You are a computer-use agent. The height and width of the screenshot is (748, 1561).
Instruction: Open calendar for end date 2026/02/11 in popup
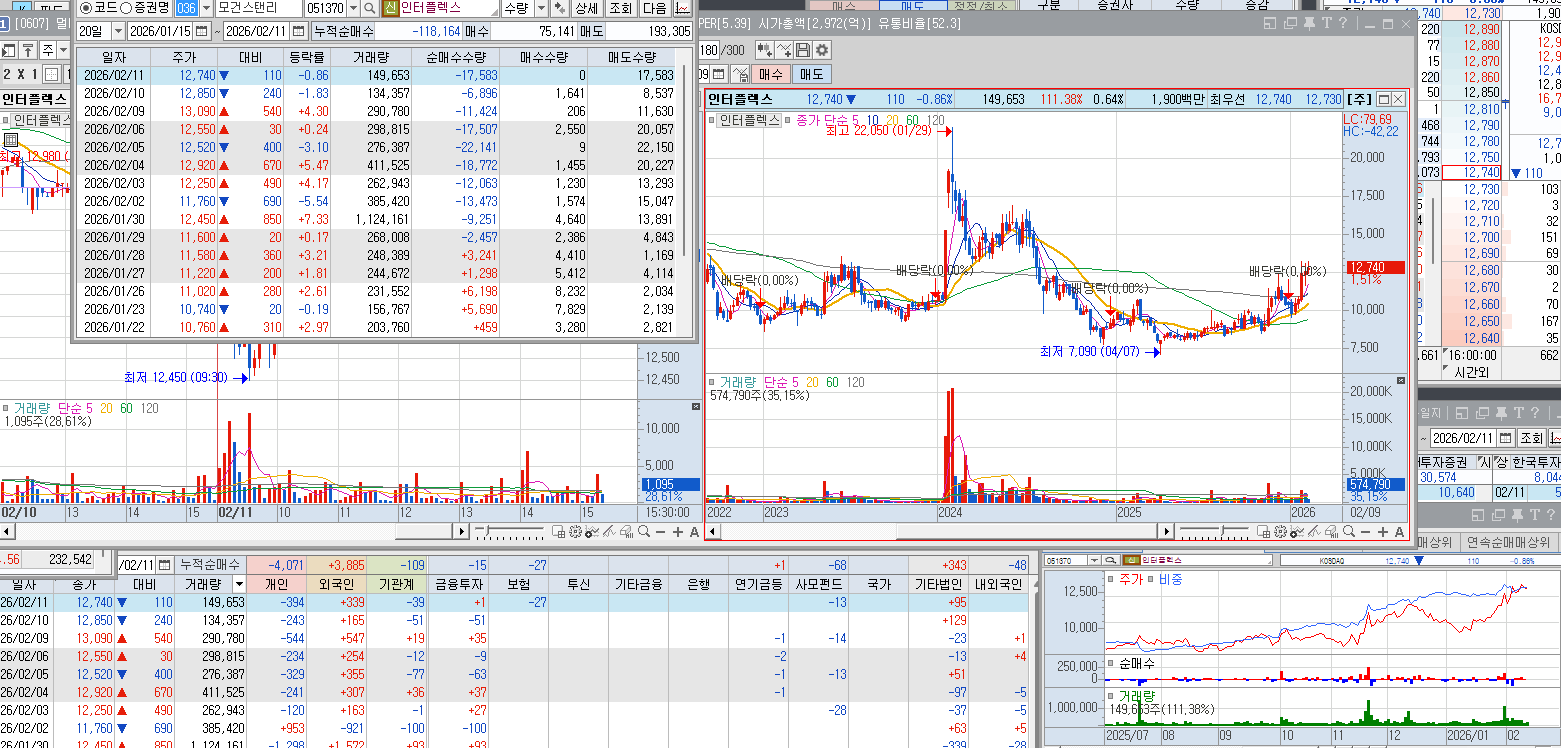click(x=297, y=31)
